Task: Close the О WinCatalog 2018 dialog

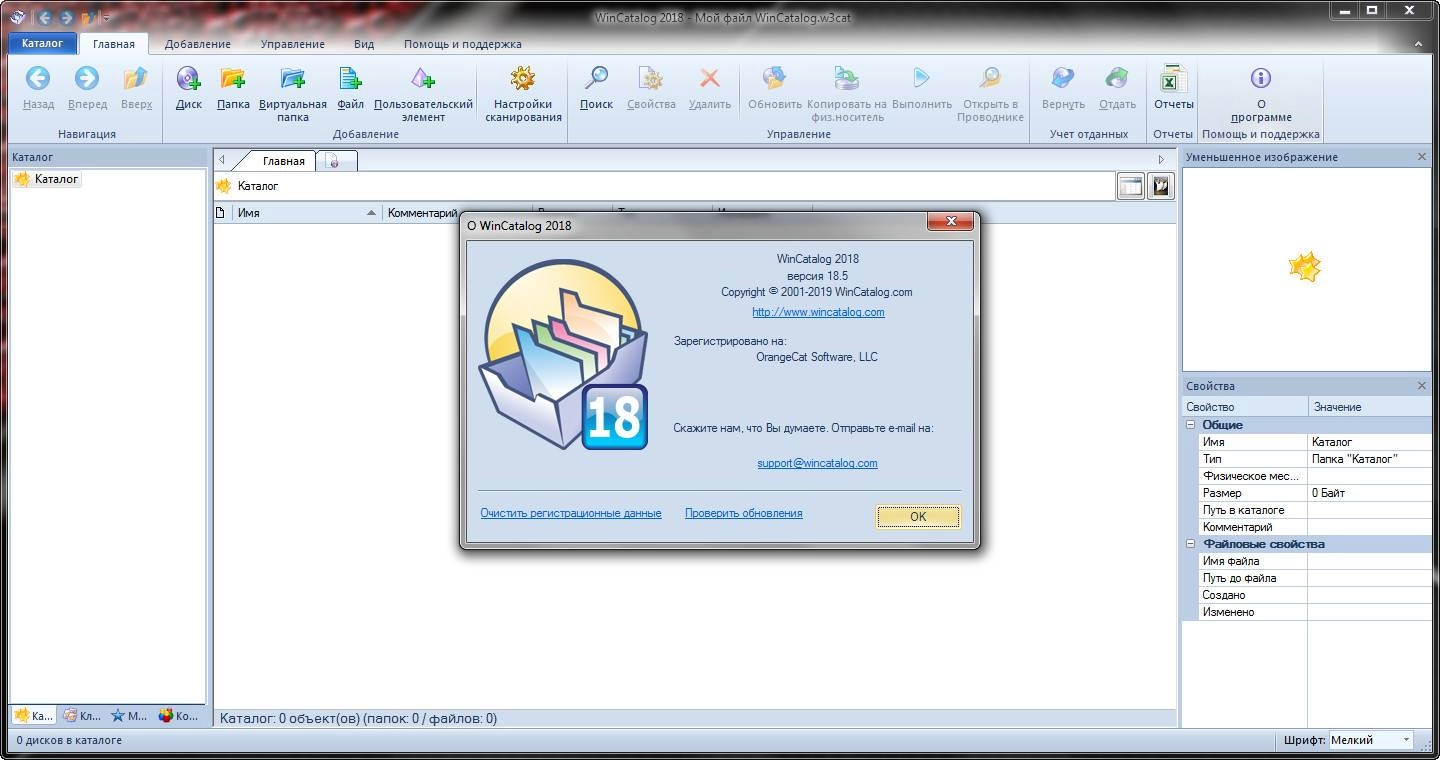Action: pos(950,222)
